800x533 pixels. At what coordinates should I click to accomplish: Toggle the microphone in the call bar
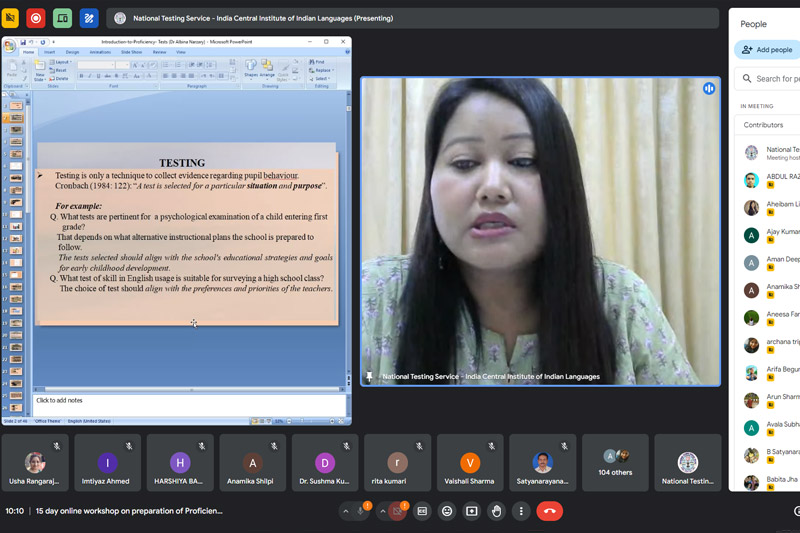pyautogui.click(x=360, y=511)
